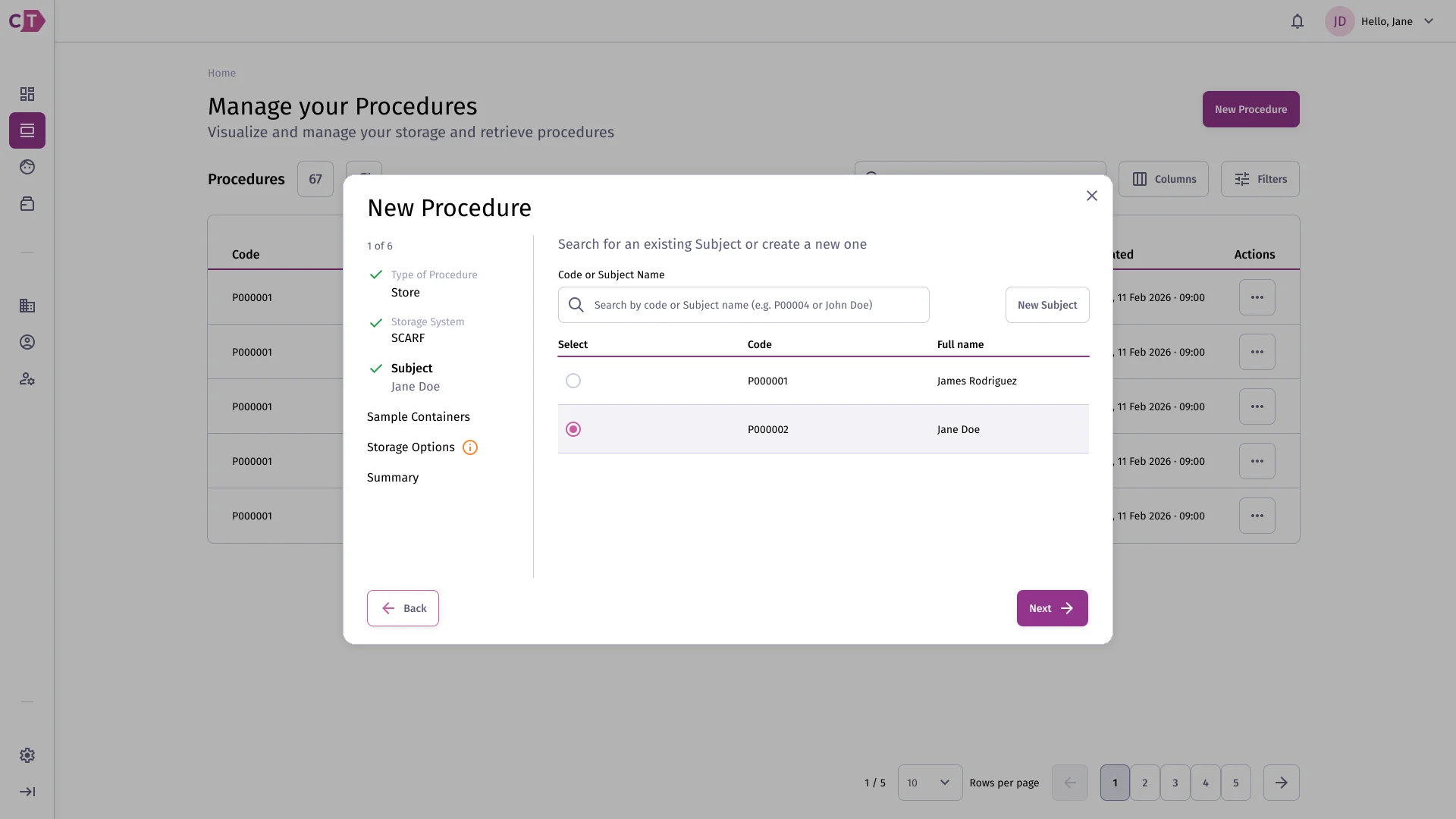Open notifications bell
The image size is (1456, 819).
[1298, 21]
